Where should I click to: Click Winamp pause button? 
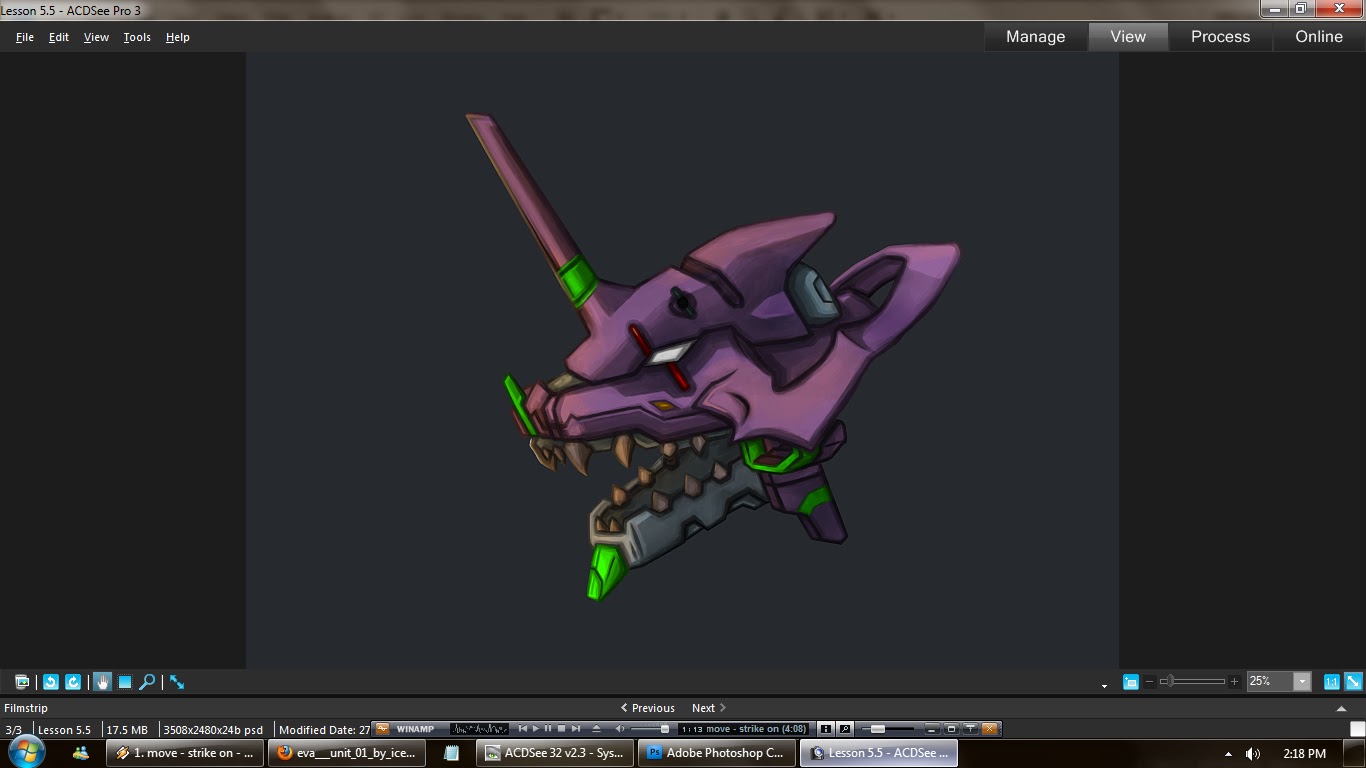(548, 729)
